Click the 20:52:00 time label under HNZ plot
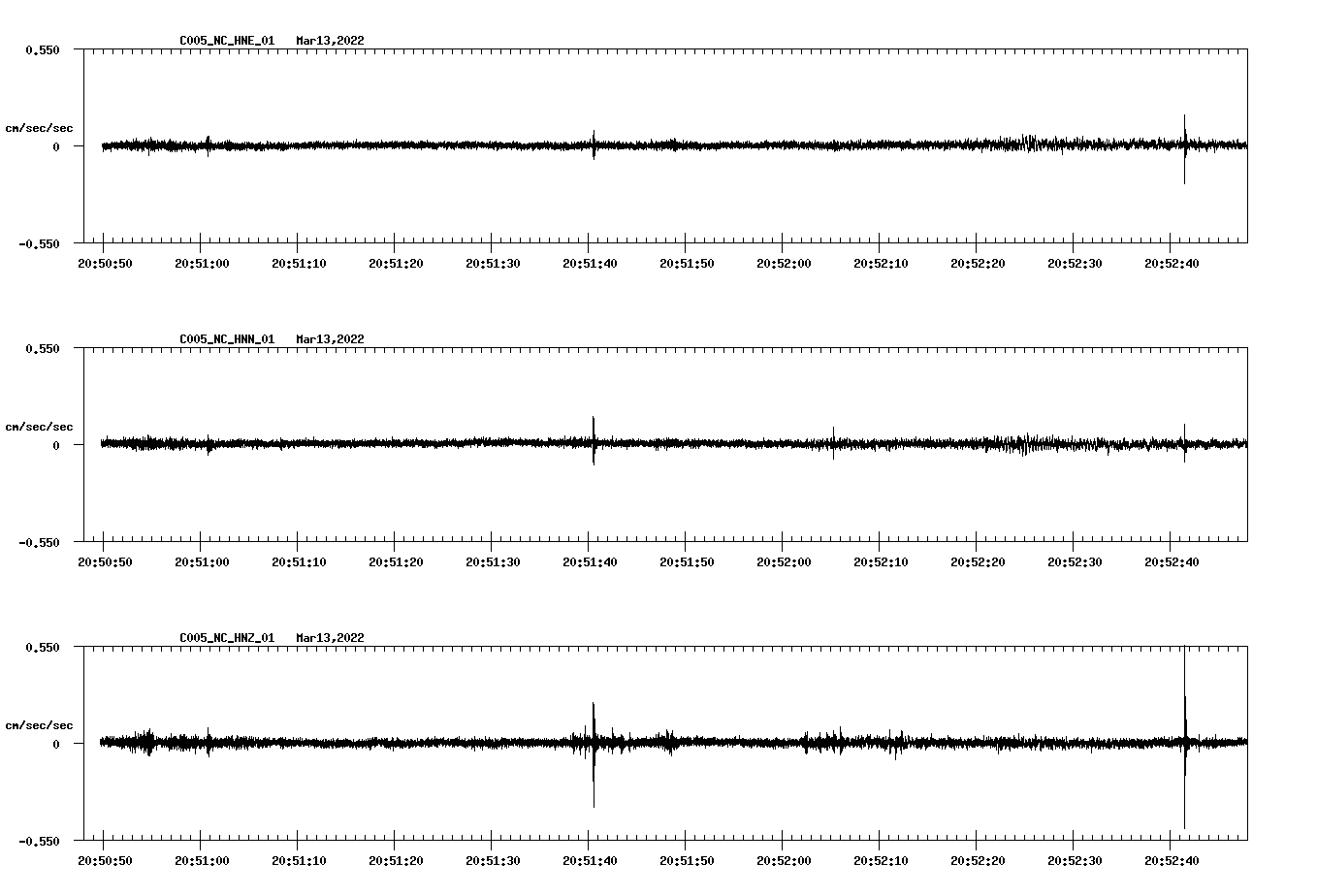 click(x=784, y=861)
